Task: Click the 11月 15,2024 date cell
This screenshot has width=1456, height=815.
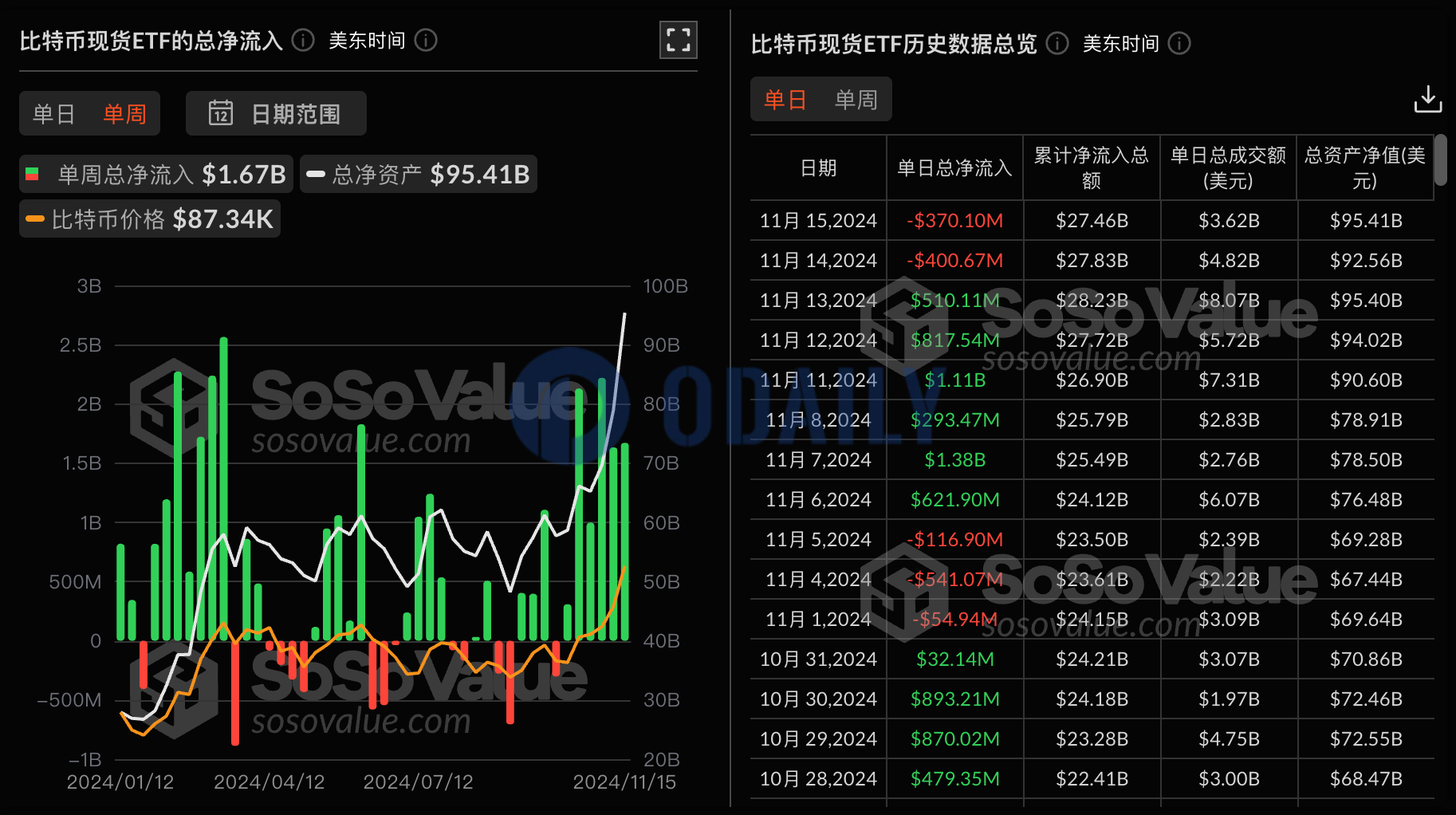Action: [818, 220]
